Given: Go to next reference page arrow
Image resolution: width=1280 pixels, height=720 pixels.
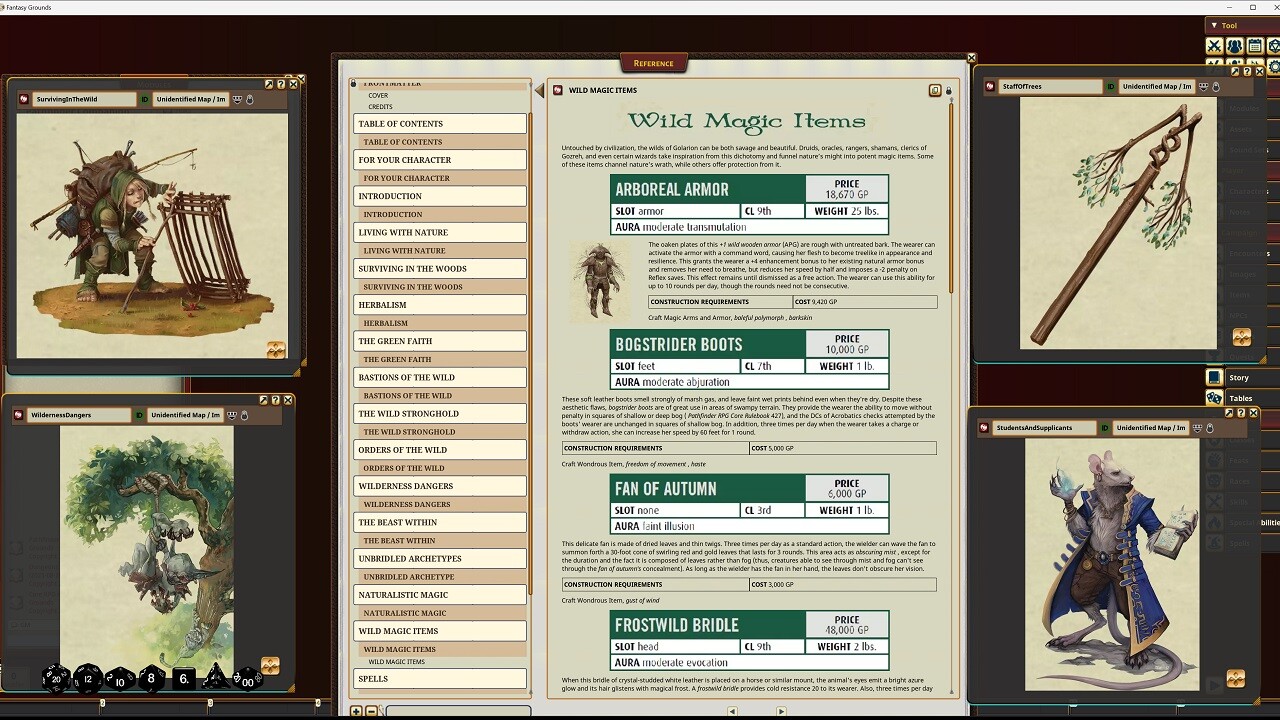Looking at the screenshot, I should point(781,711).
